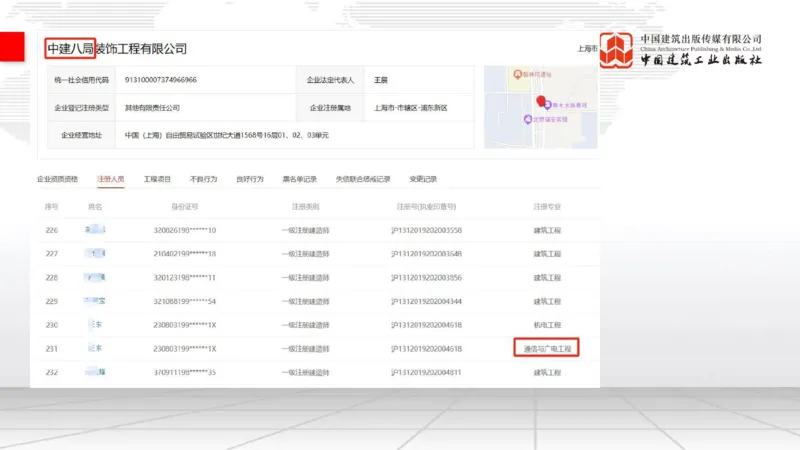This screenshot has height=450, width=800.
Task: Click the 企业法定代表人 label
Action: click(330, 80)
